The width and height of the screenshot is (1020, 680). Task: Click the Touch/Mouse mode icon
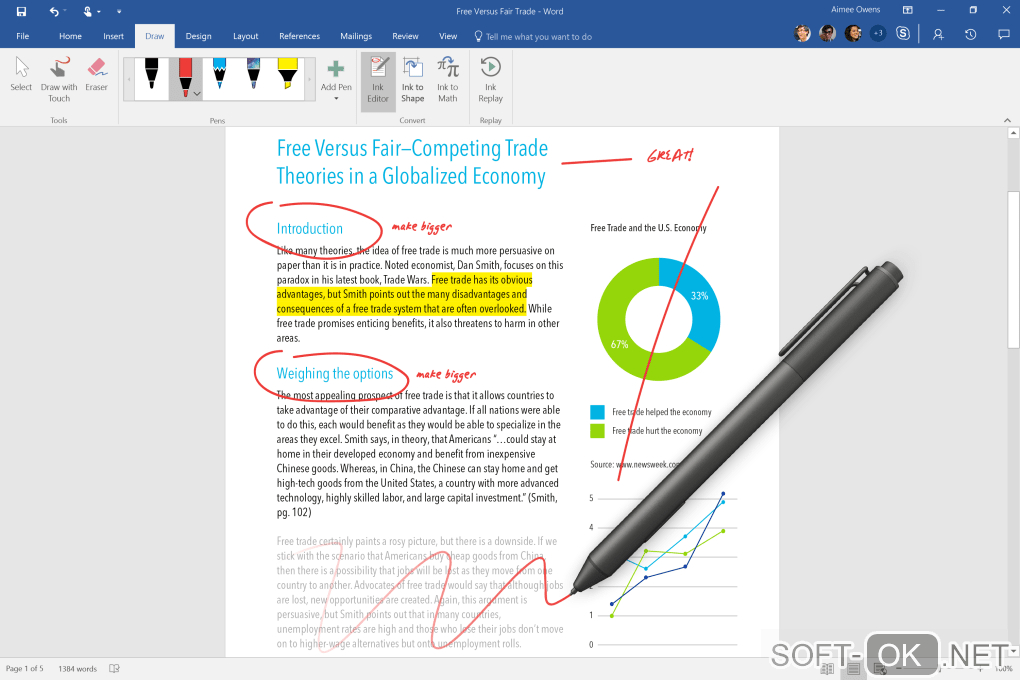click(88, 11)
